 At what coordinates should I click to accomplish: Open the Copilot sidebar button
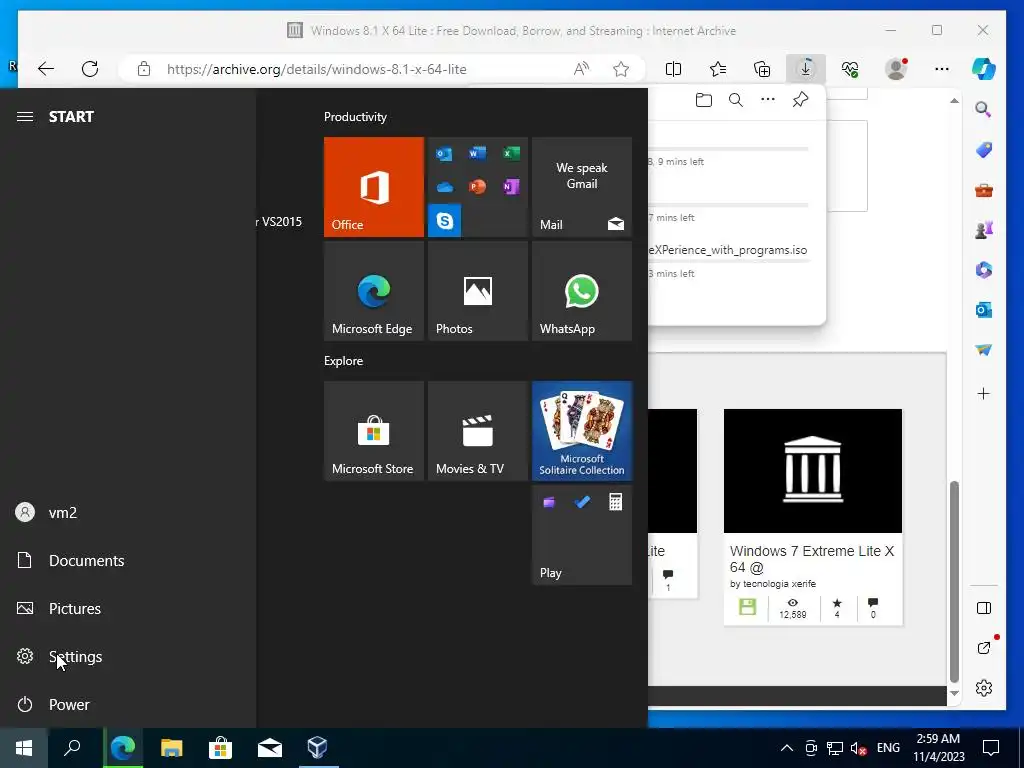tap(984, 69)
